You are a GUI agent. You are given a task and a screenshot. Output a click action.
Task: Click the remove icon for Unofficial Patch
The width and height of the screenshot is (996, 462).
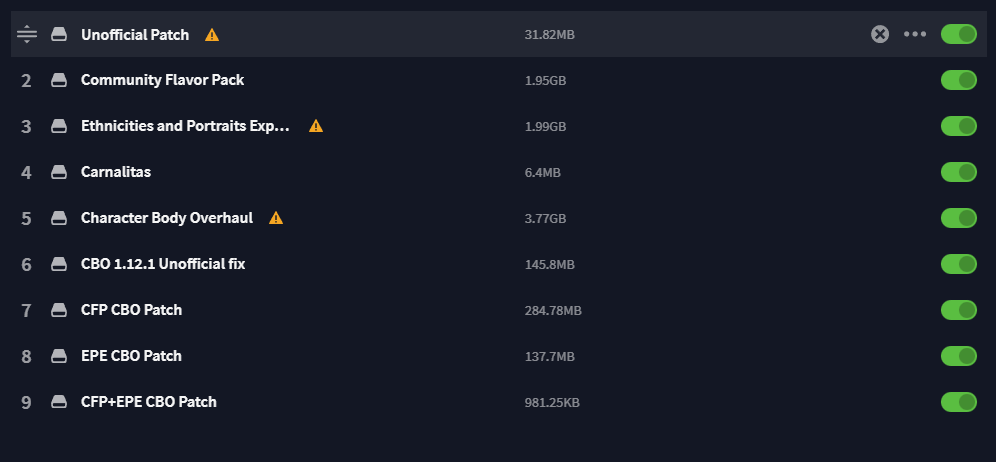[x=880, y=34]
